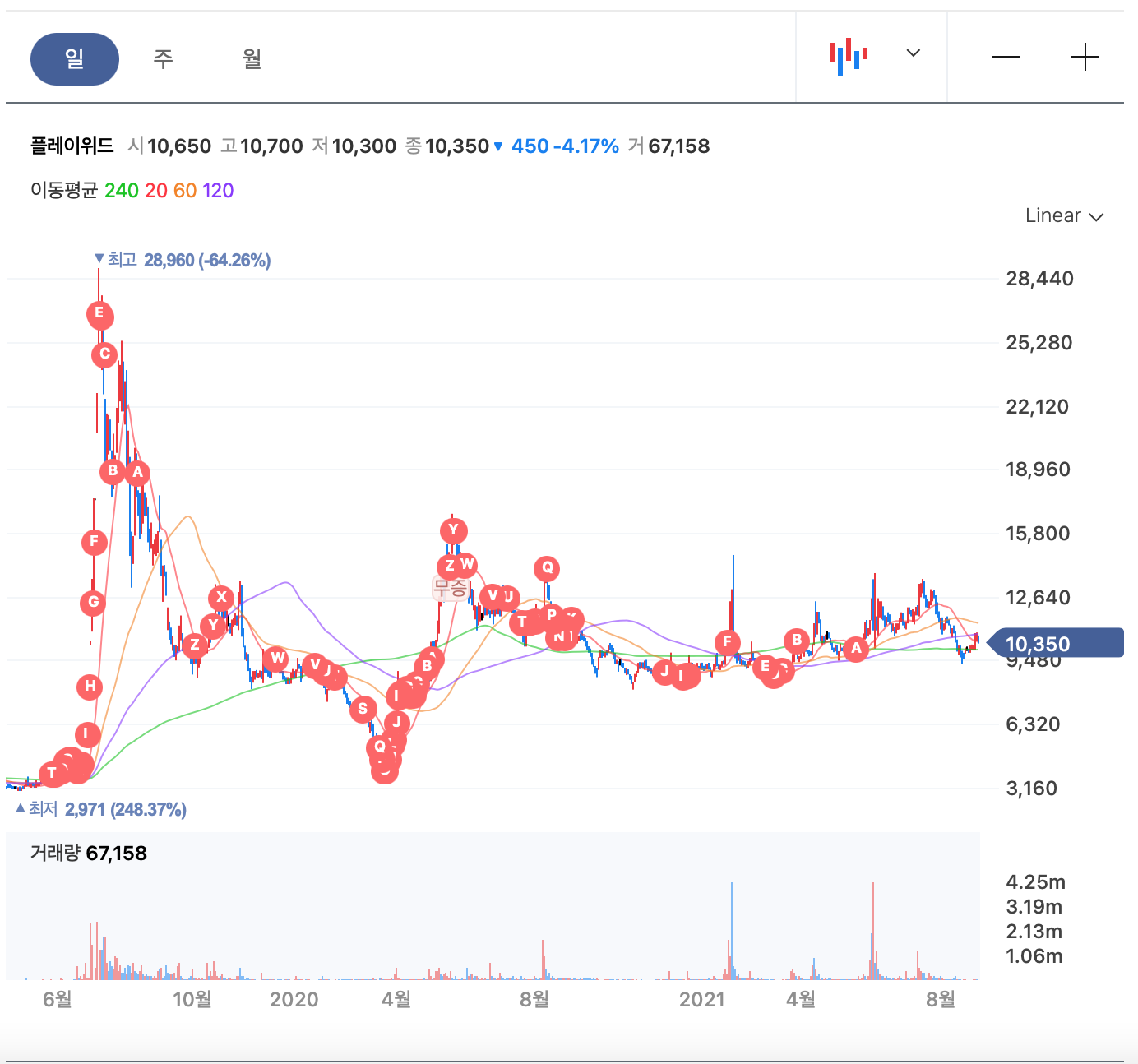
Task: Click the T marker near 8월 2020
Action: 523,622
